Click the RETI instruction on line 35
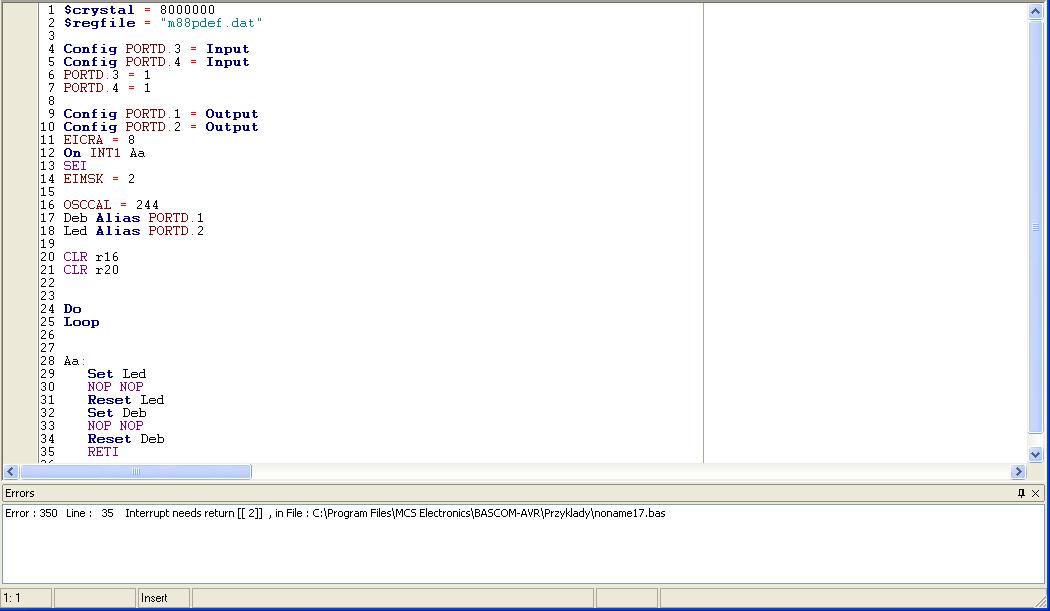Screen dimensions: 1050x611 click(103, 452)
